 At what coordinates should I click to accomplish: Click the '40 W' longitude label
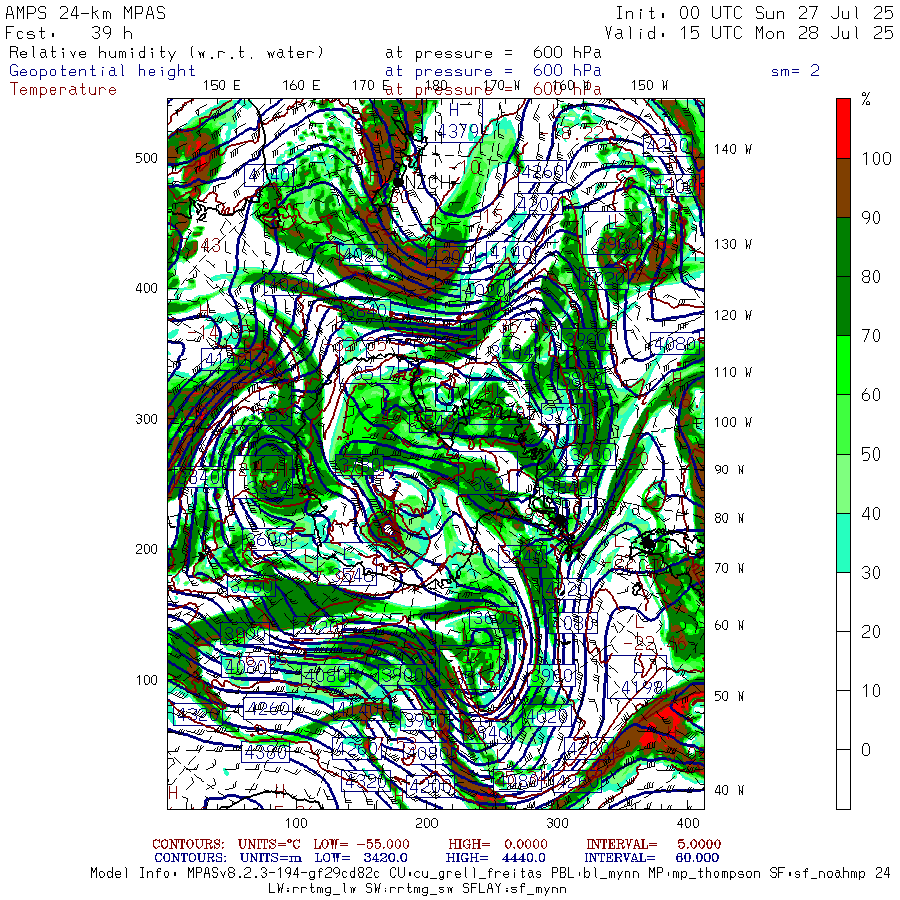(x=729, y=790)
